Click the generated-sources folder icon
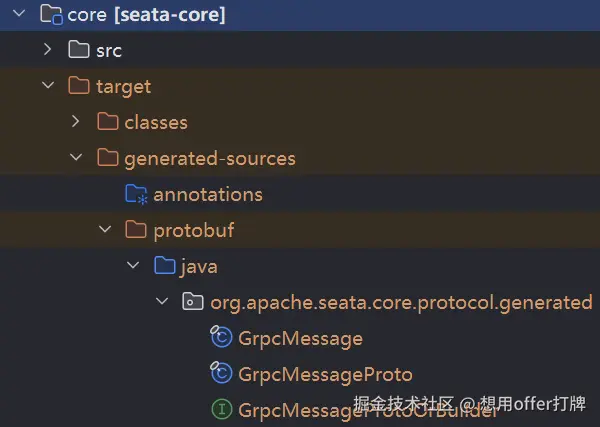The image size is (600, 427). coord(107,158)
